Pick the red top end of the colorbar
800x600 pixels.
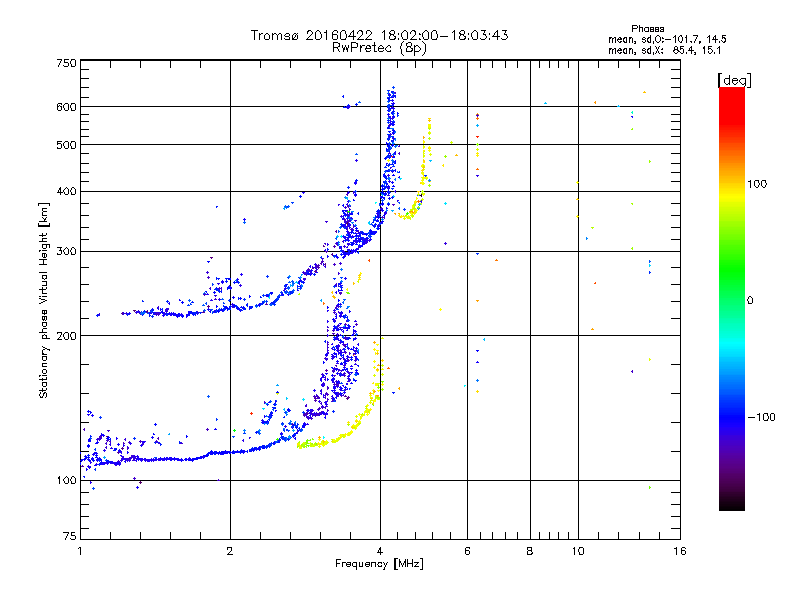point(732,93)
